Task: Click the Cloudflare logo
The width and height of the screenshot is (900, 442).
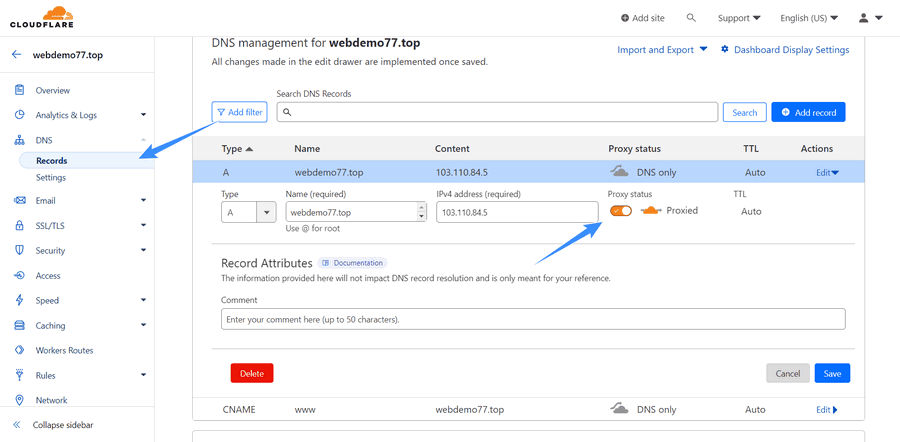Action: click(x=42, y=17)
